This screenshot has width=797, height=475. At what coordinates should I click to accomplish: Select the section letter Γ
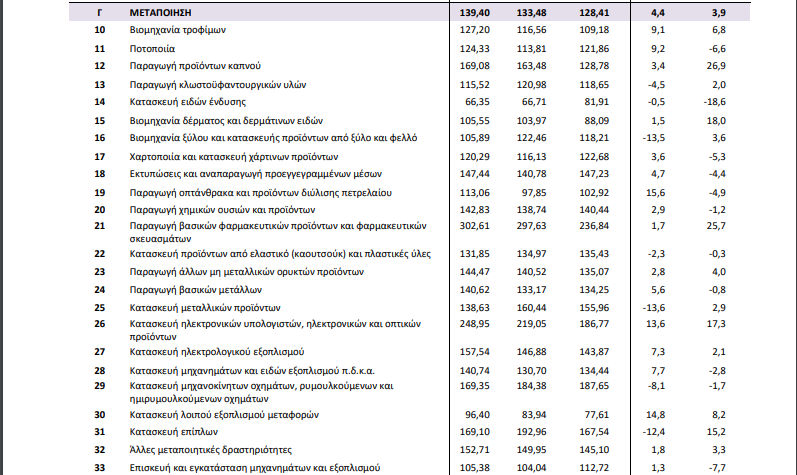(100, 13)
